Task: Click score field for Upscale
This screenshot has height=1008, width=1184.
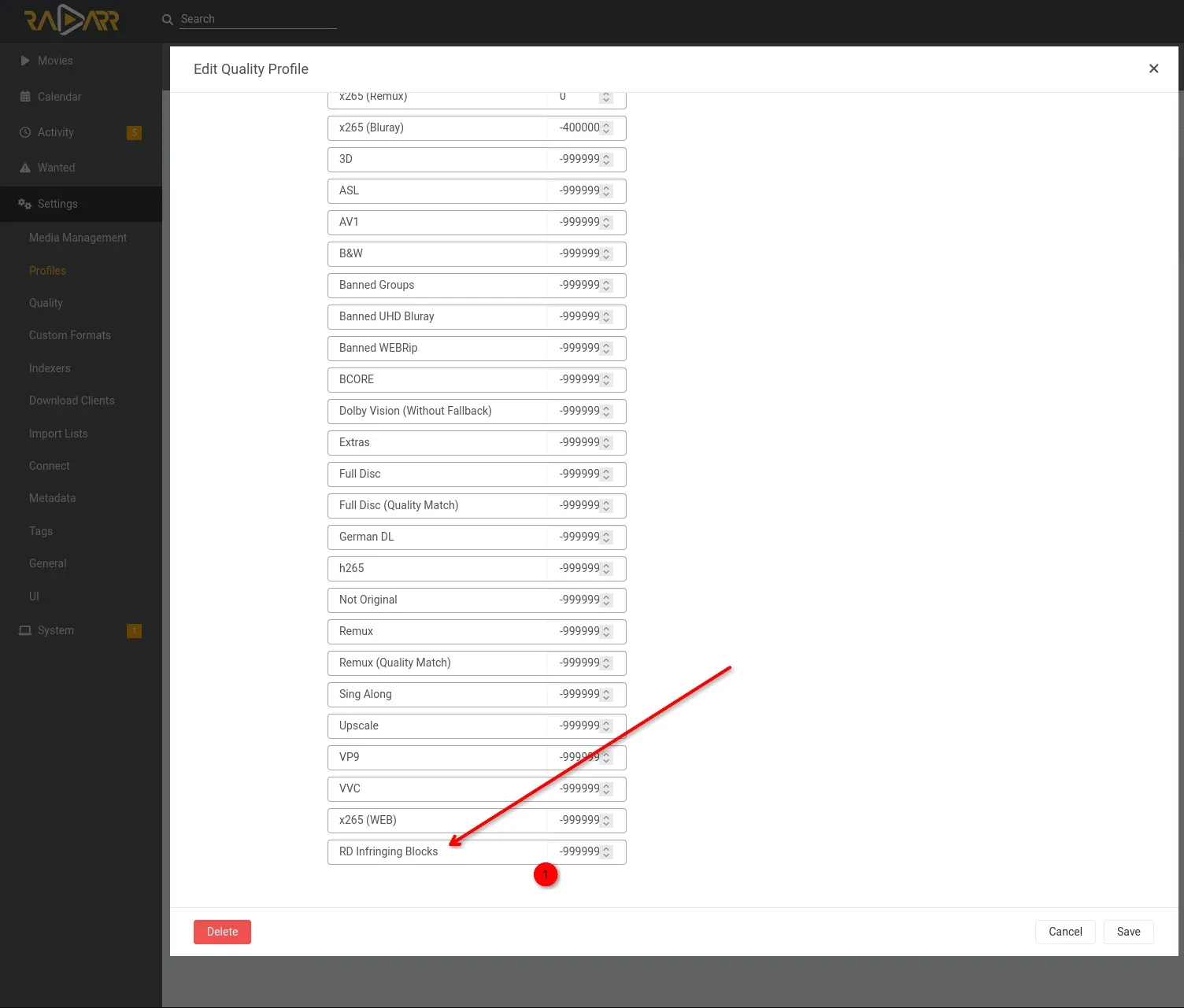Action: 586,726
